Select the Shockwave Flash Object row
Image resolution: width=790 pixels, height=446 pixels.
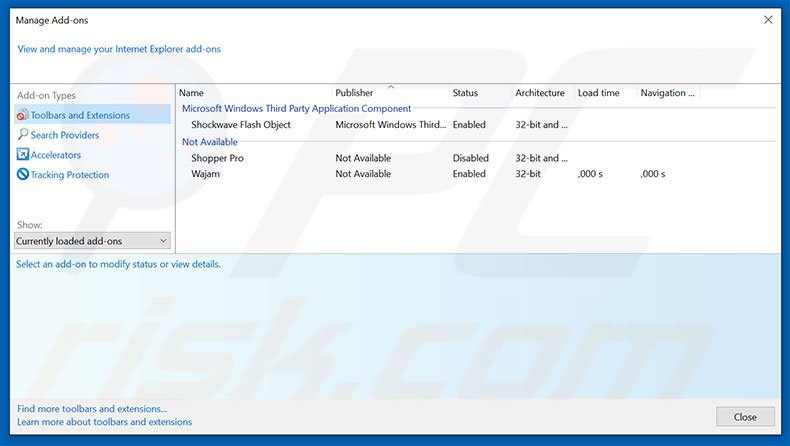click(241, 125)
